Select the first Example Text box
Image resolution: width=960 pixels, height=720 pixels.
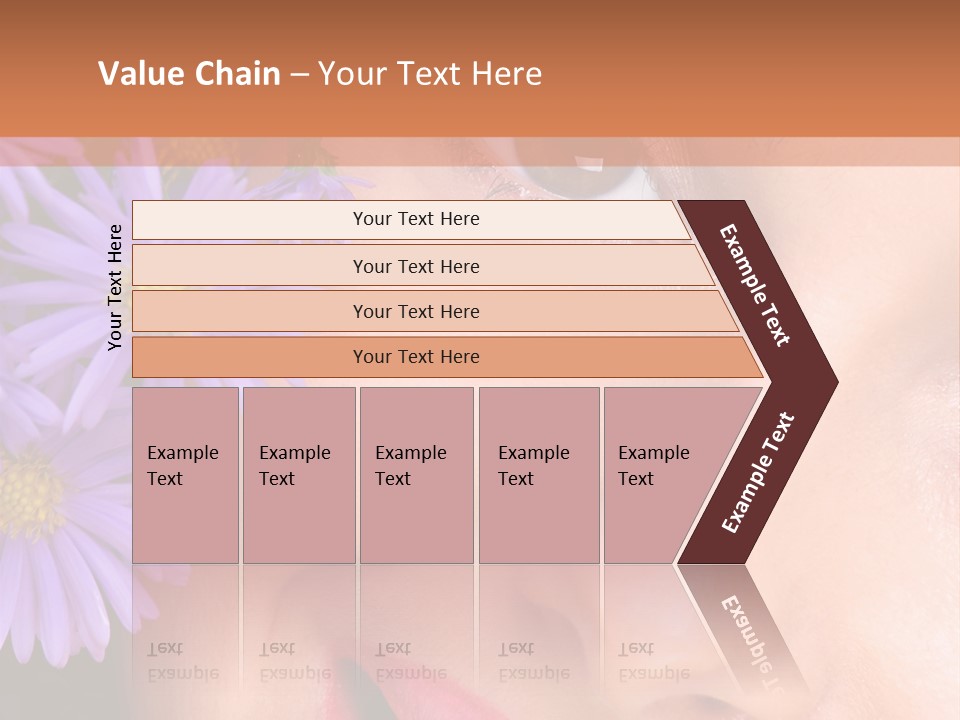point(185,475)
